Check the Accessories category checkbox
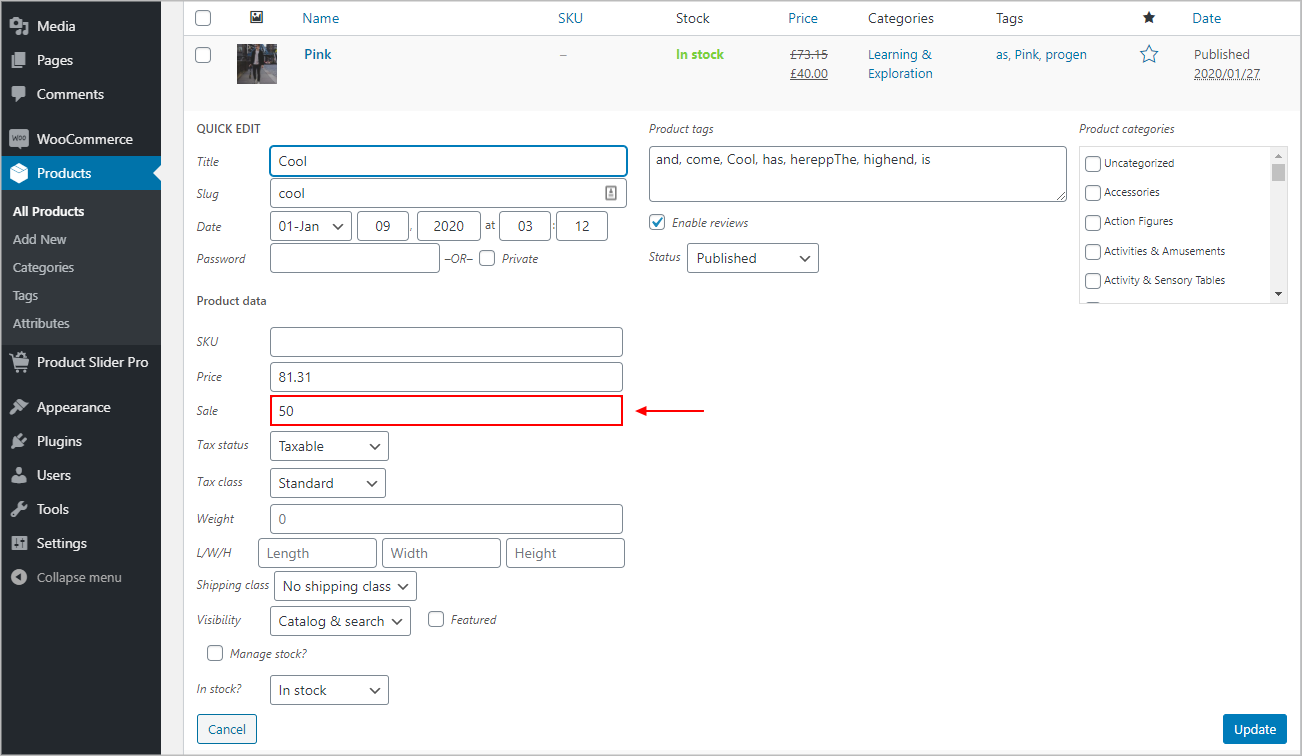Viewport: 1302px width, 756px height. point(1093,192)
